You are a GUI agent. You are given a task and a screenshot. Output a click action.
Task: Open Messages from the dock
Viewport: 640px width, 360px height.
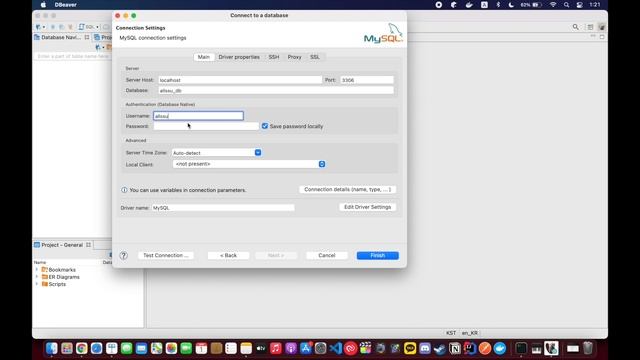coord(127,348)
